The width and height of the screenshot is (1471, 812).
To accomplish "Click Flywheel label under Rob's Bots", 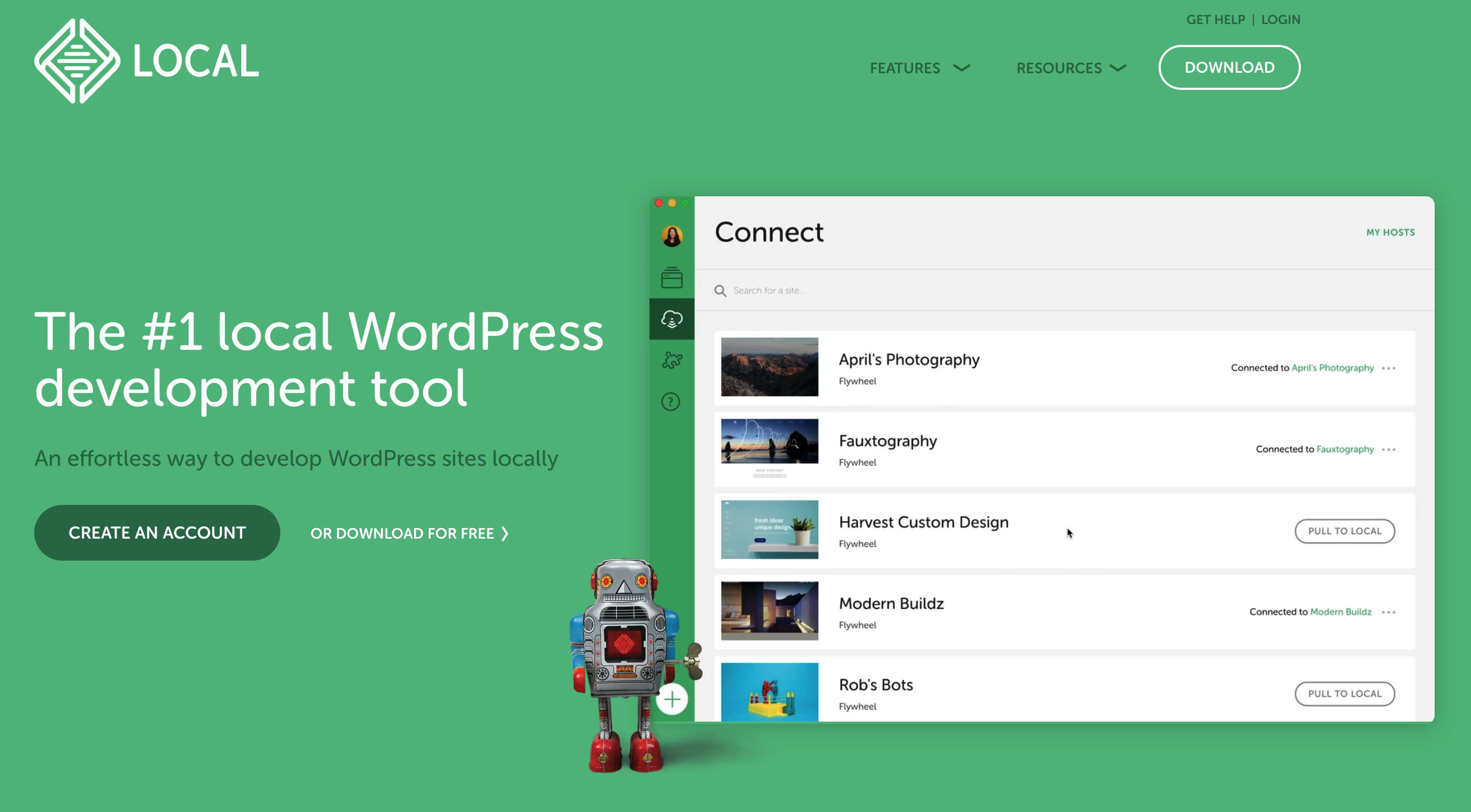I will tap(857, 707).
